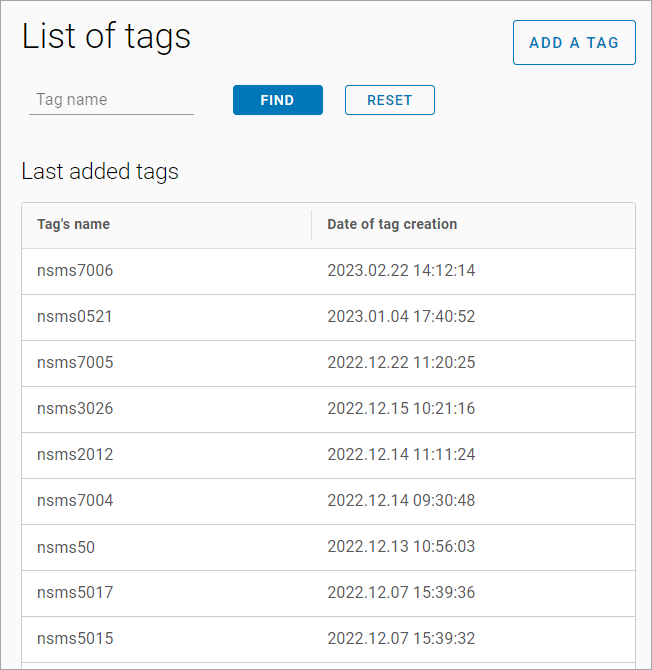652x670 pixels.
Task: Click the ADD A TAG button
Action: (574, 43)
